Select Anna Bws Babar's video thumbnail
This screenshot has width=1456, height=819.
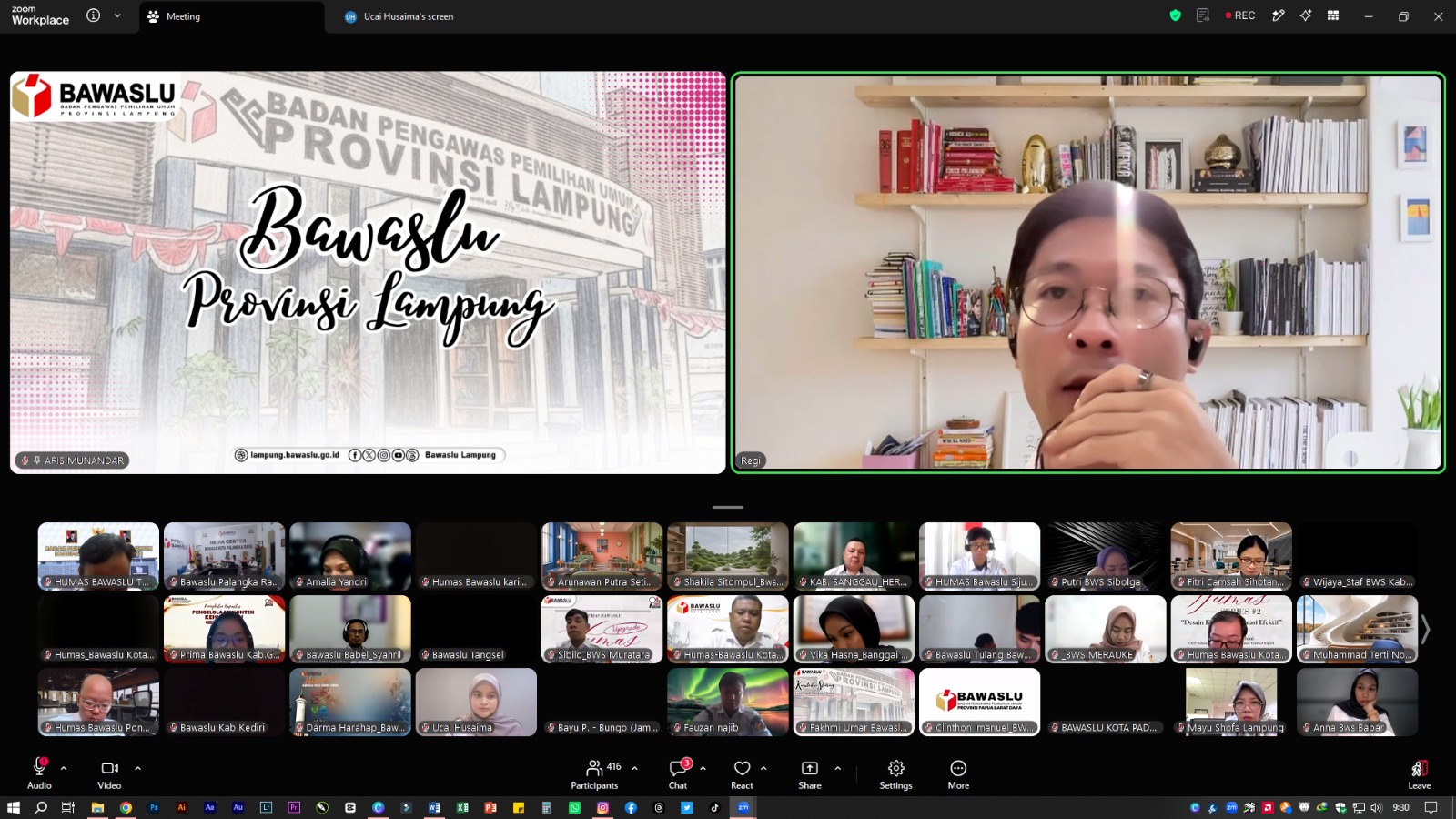click(x=1357, y=702)
